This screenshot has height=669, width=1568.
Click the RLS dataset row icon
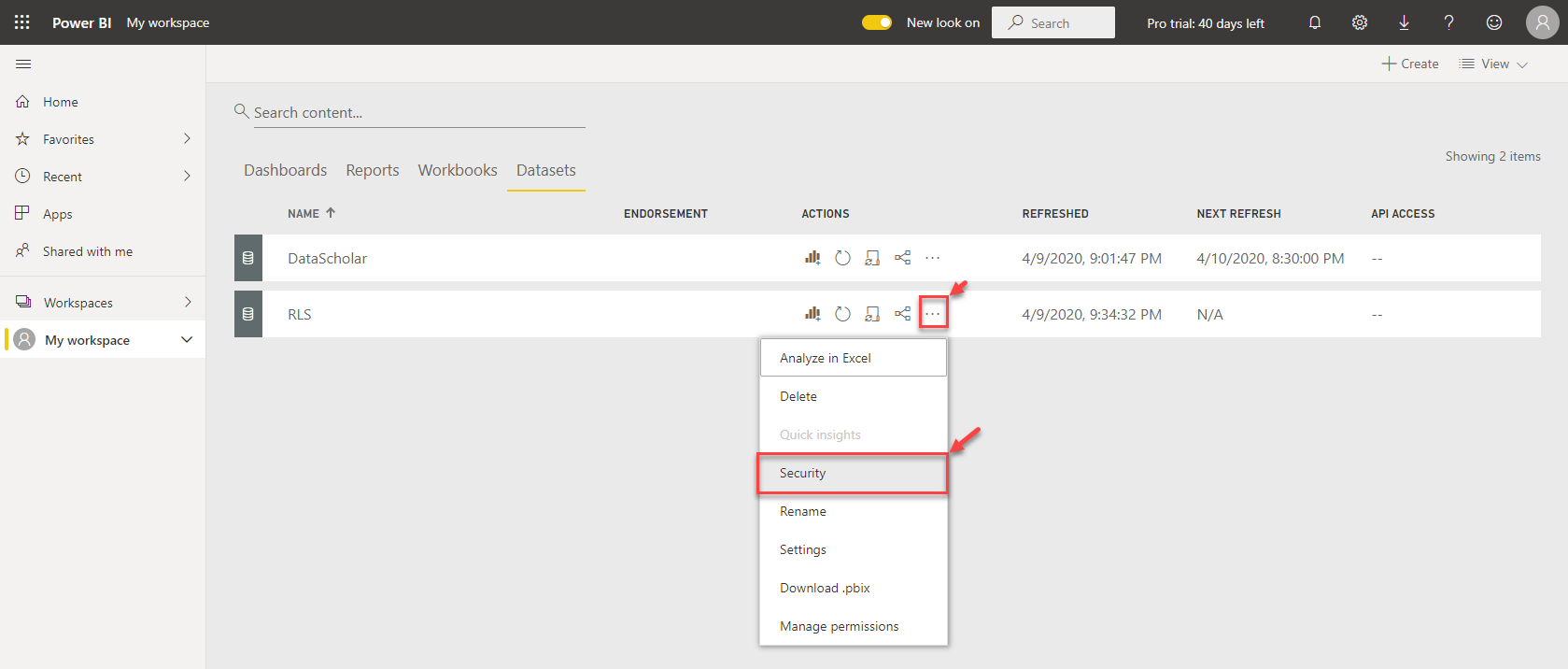248,314
